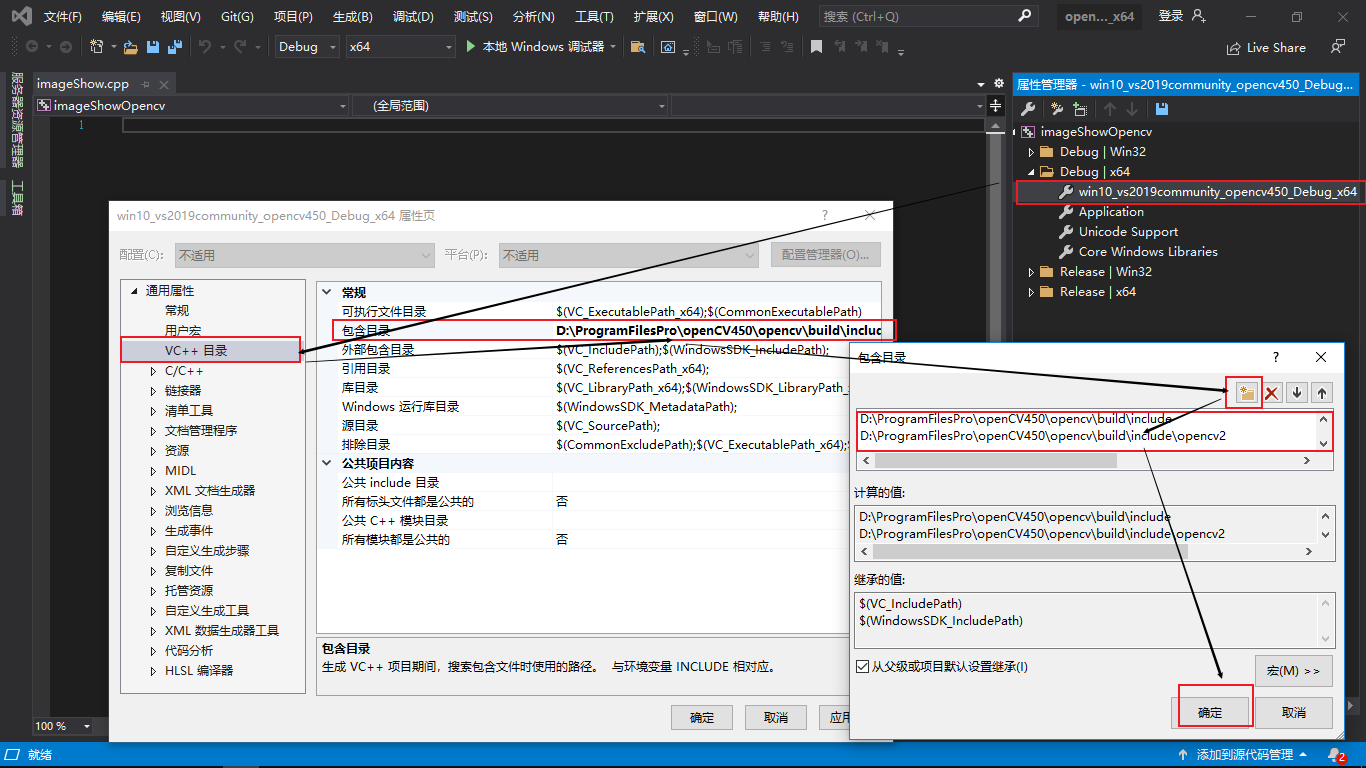
Task: Expand the 链接器 tree node
Action: click(x=152, y=391)
